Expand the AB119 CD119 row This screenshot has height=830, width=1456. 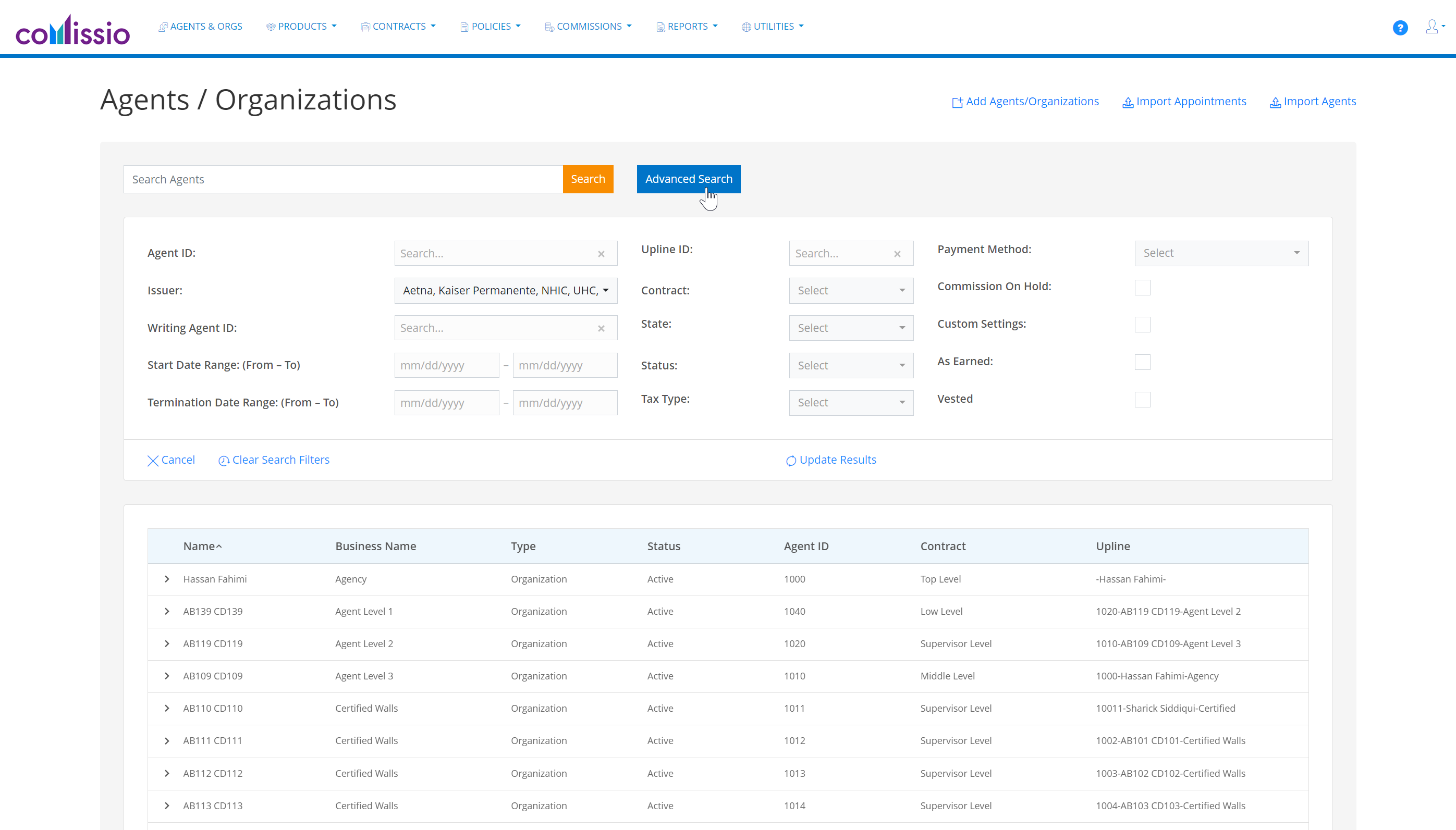(x=166, y=643)
